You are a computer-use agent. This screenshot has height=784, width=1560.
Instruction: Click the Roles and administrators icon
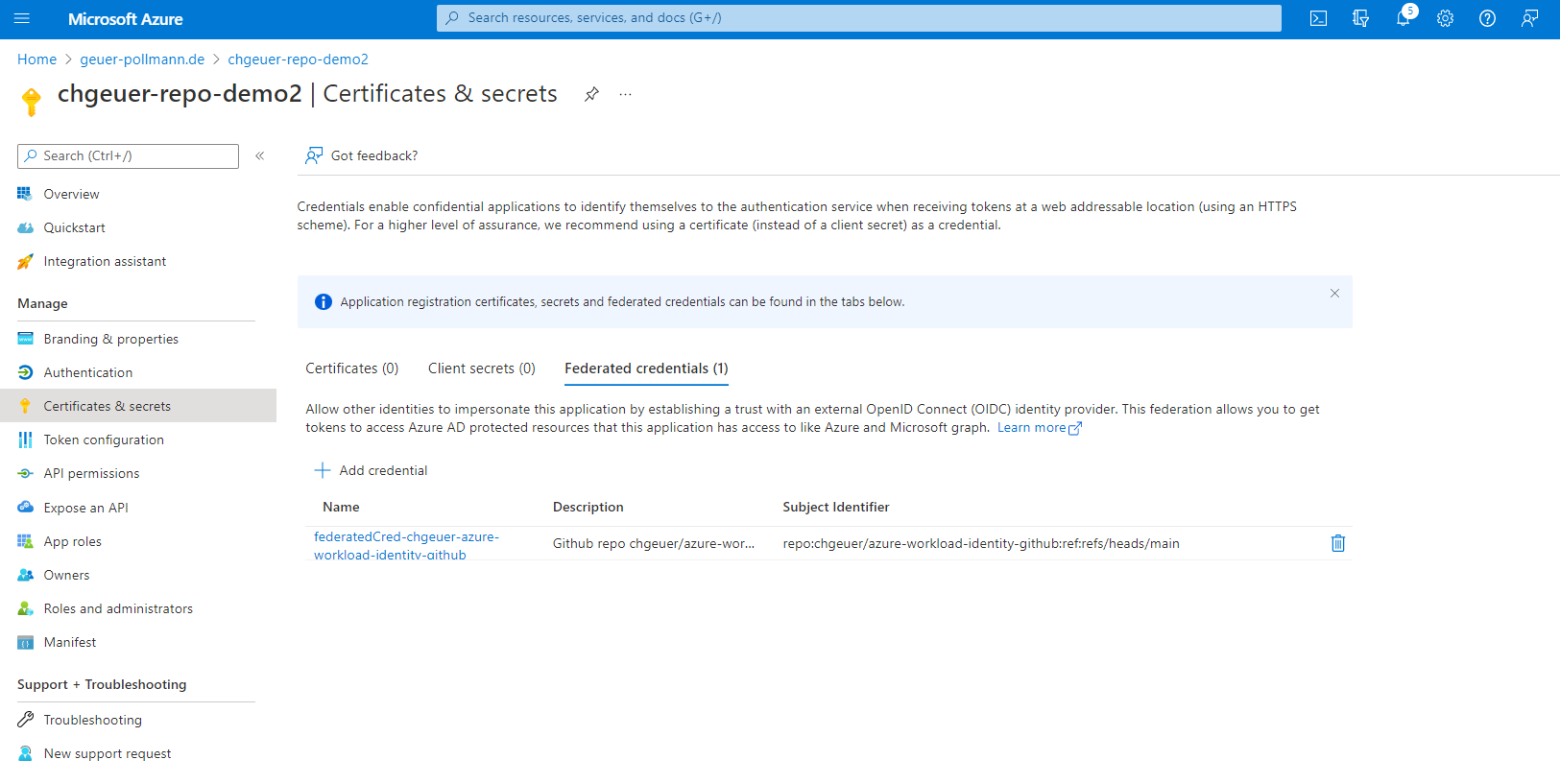[x=25, y=608]
